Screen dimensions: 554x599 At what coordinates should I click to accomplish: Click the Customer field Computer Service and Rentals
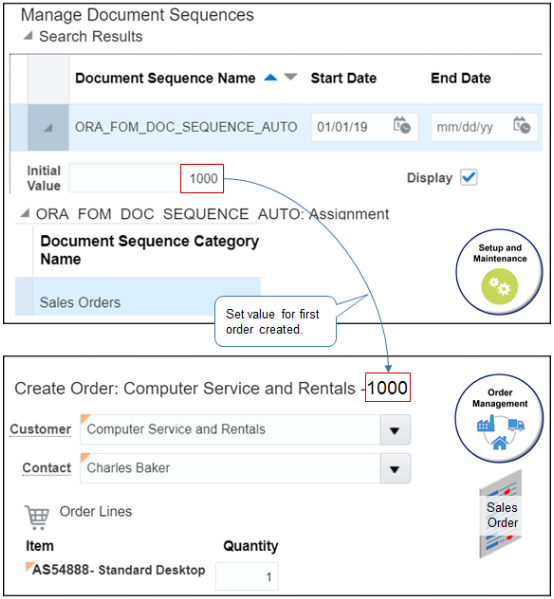(x=230, y=430)
